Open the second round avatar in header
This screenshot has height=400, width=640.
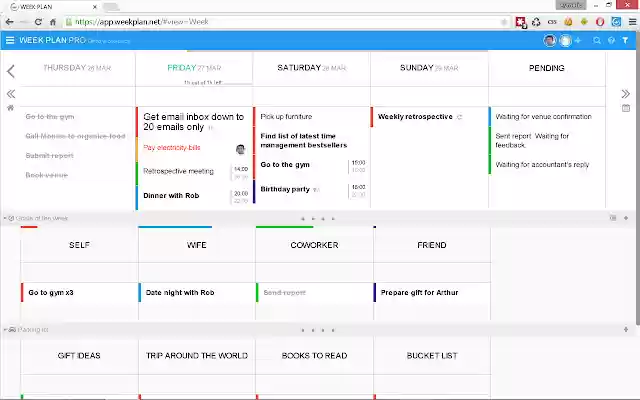point(565,40)
